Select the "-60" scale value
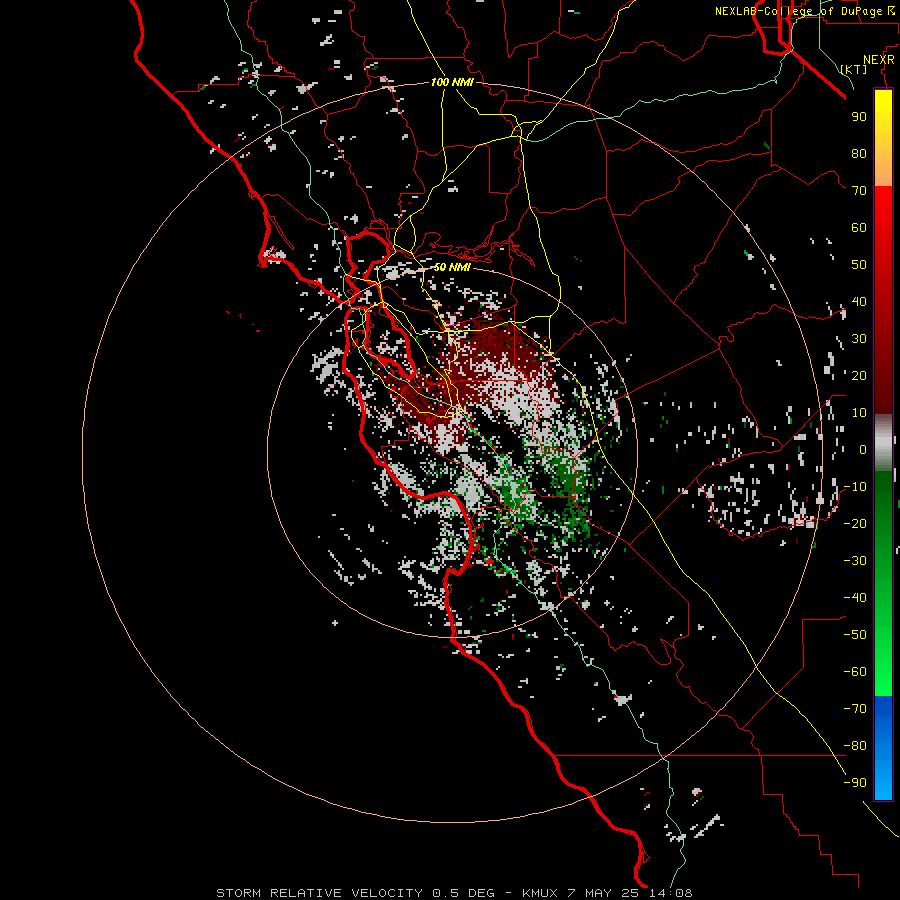Viewport: 900px width, 900px height. [855, 672]
